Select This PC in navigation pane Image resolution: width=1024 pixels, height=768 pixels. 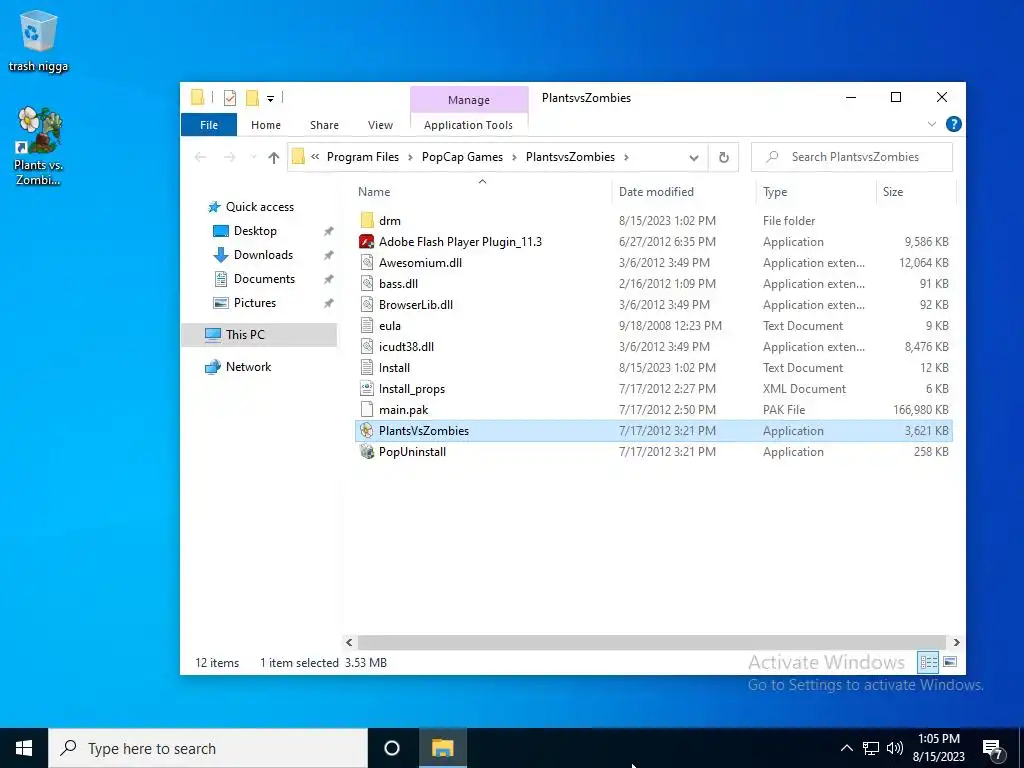pyautogui.click(x=259, y=334)
